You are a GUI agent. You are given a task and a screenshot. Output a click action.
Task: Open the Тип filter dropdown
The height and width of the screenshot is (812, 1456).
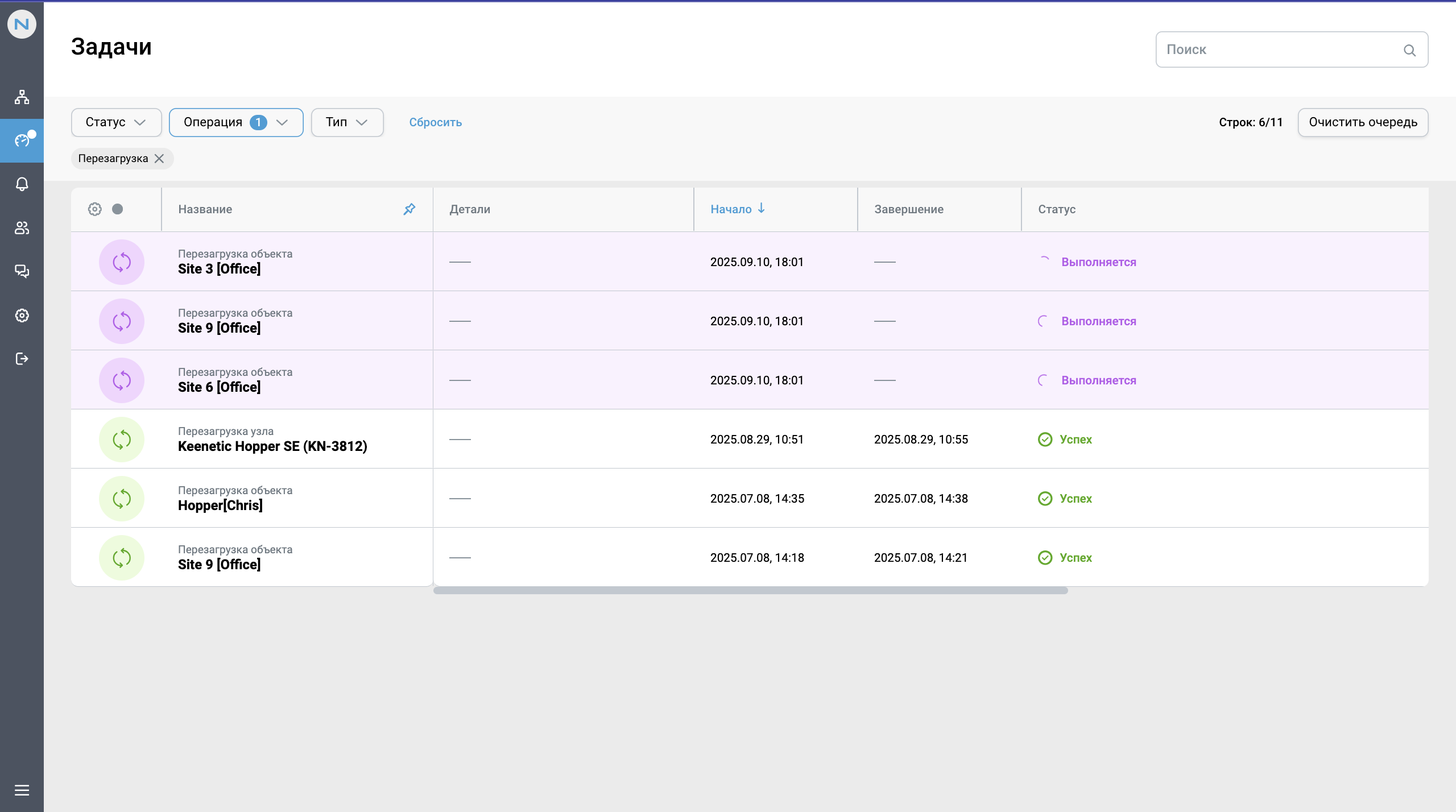click(x=347, y=122)
